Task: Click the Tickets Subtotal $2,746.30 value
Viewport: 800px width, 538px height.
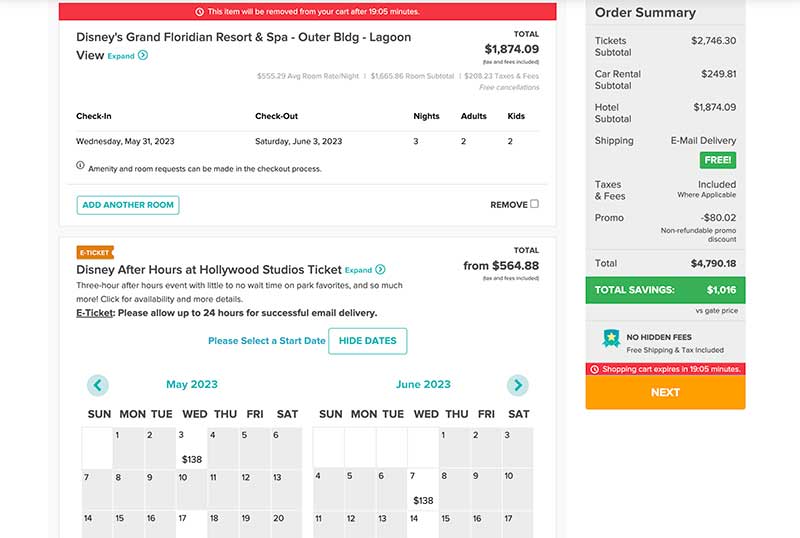Action: [713, 41]
